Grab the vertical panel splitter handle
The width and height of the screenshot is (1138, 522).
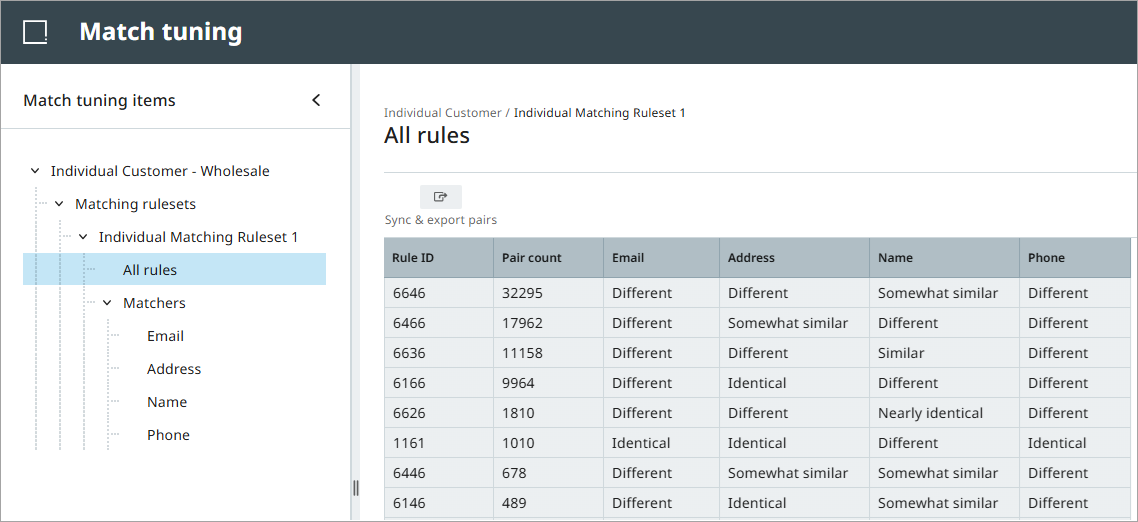(x=356, y=487)
